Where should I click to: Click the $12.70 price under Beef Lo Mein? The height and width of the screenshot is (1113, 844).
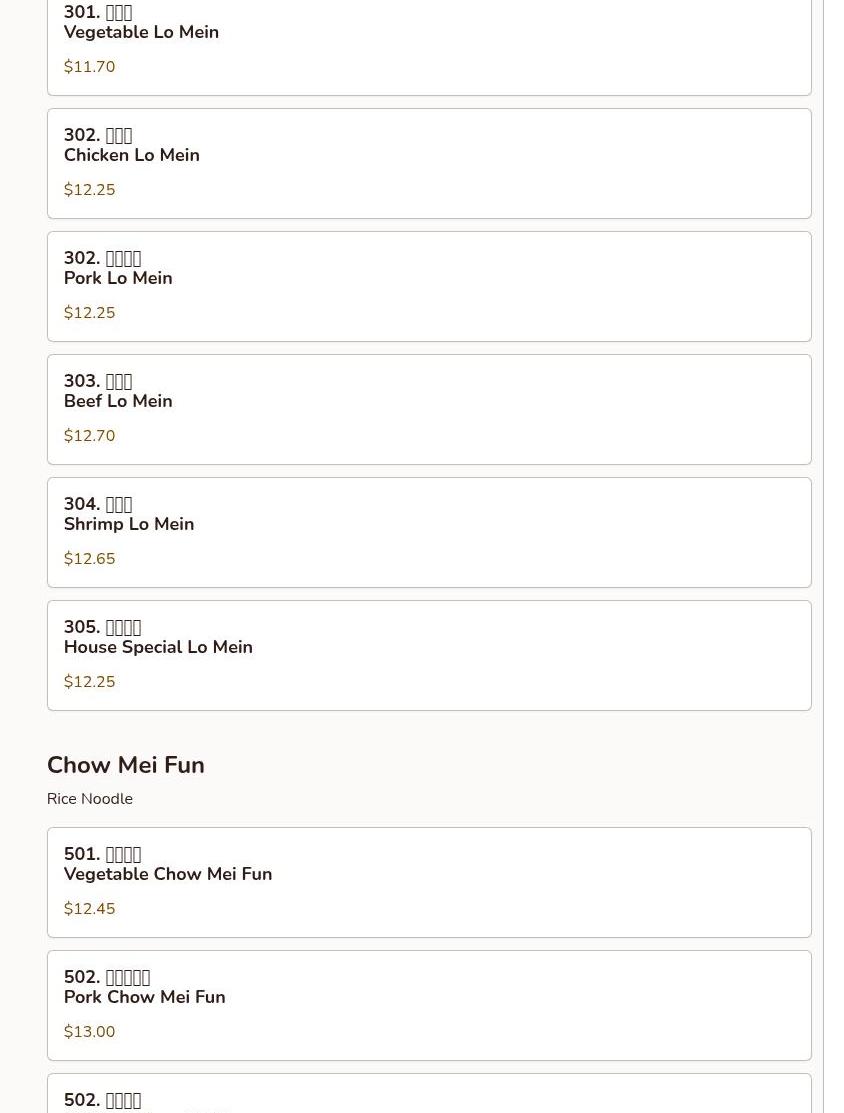pos(89,436)
